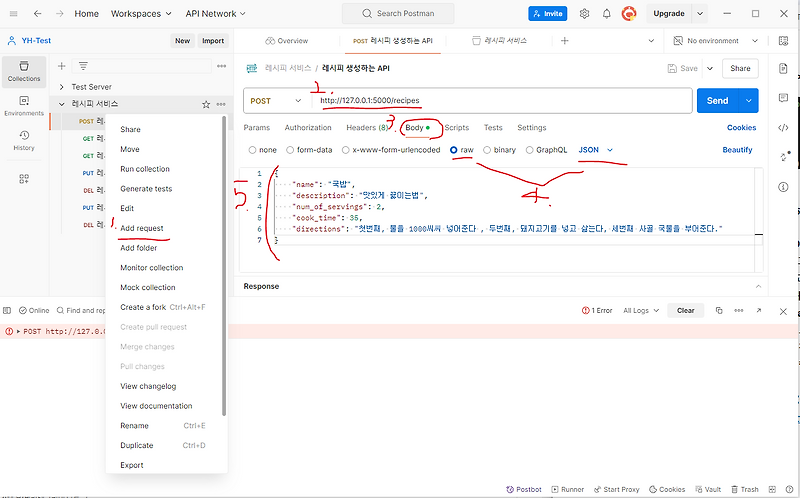The image size is (800, 498).
Task: Go back with the left arrow
Action: pos(38,14)
